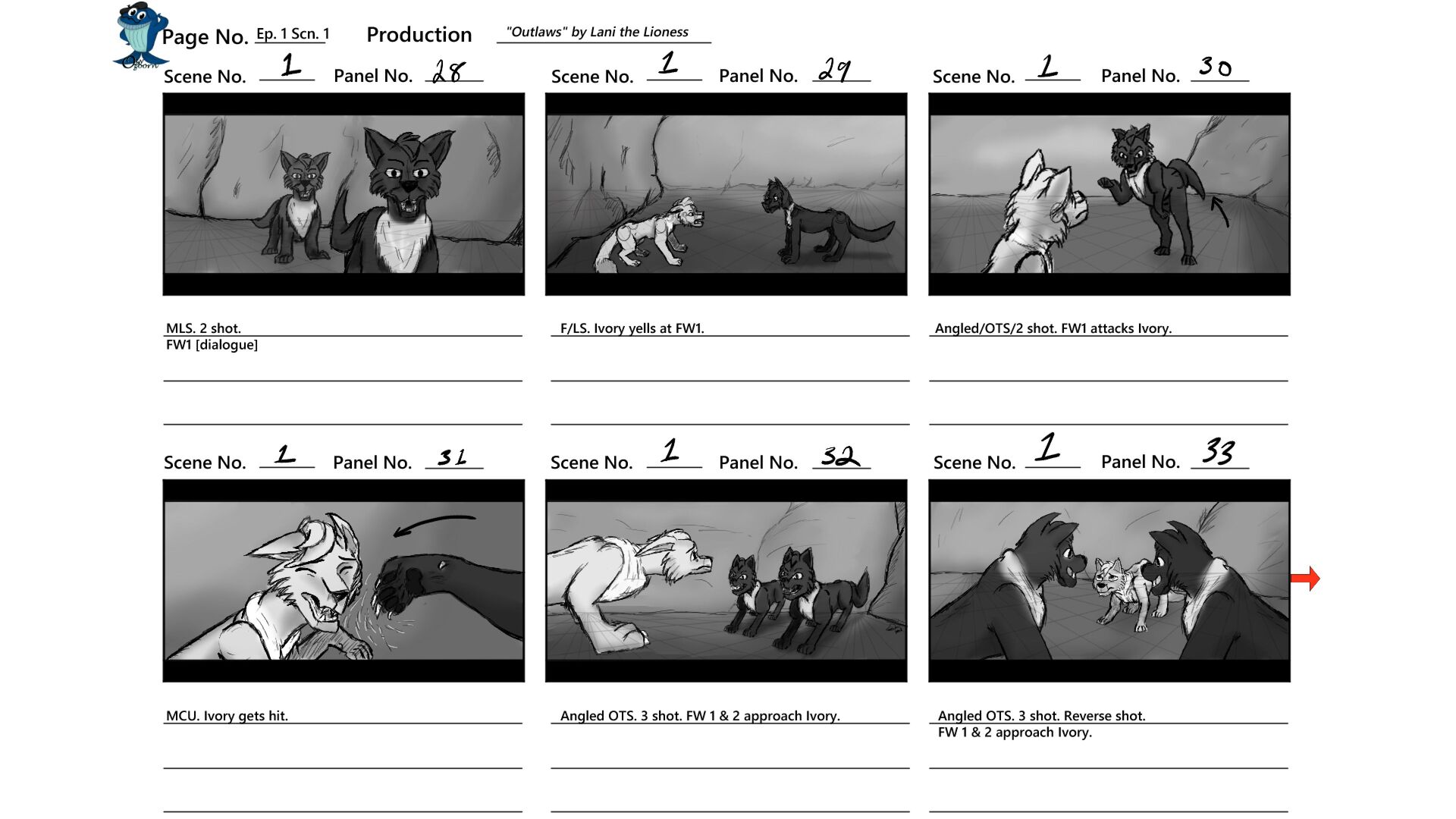Click caption 'FW1 attacks Ivory' line
The image size is (1456, 819).
click(x=1053, y=328)
